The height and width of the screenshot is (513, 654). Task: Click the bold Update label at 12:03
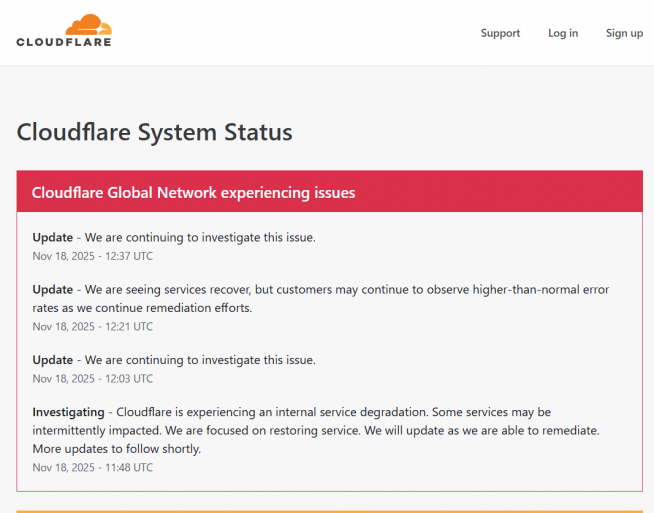pyautogui.click(x=52, y=360)
